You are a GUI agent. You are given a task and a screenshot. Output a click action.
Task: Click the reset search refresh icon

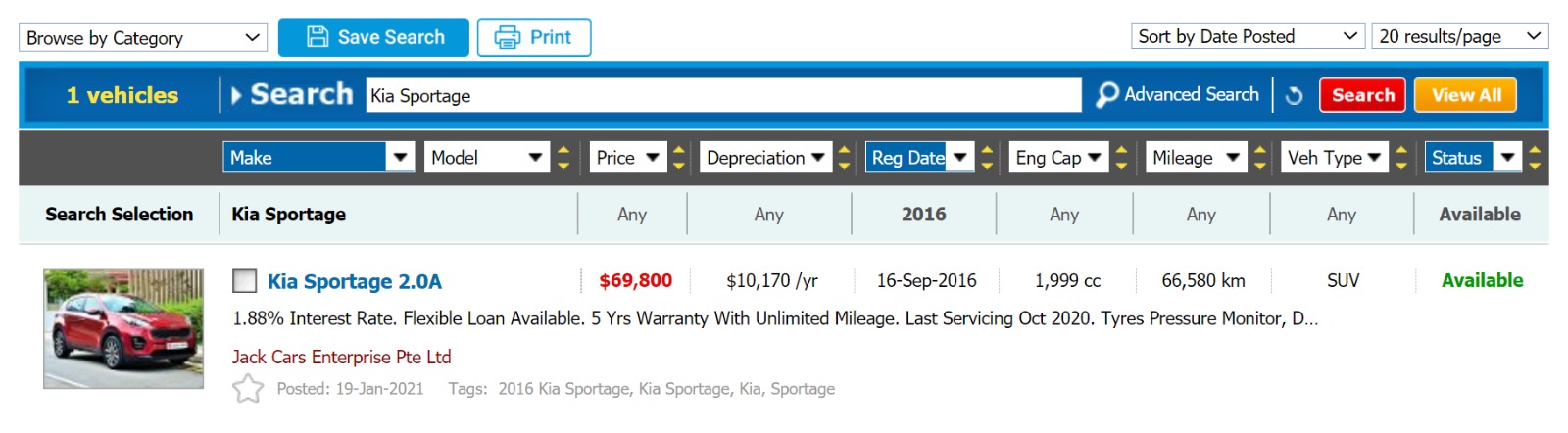pos(1294,95)
